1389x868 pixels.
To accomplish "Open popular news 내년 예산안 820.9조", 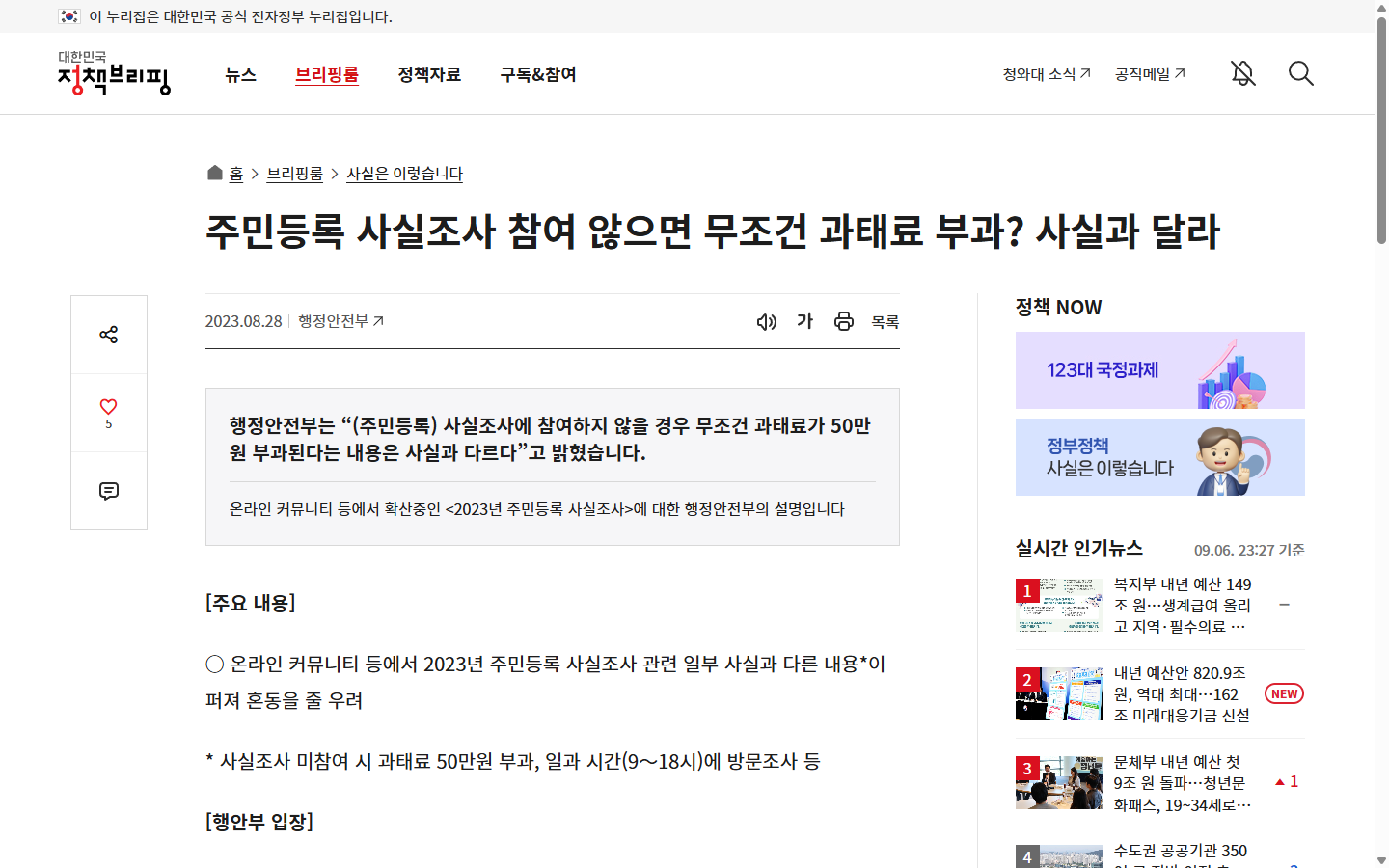I will coord(1183,694).
